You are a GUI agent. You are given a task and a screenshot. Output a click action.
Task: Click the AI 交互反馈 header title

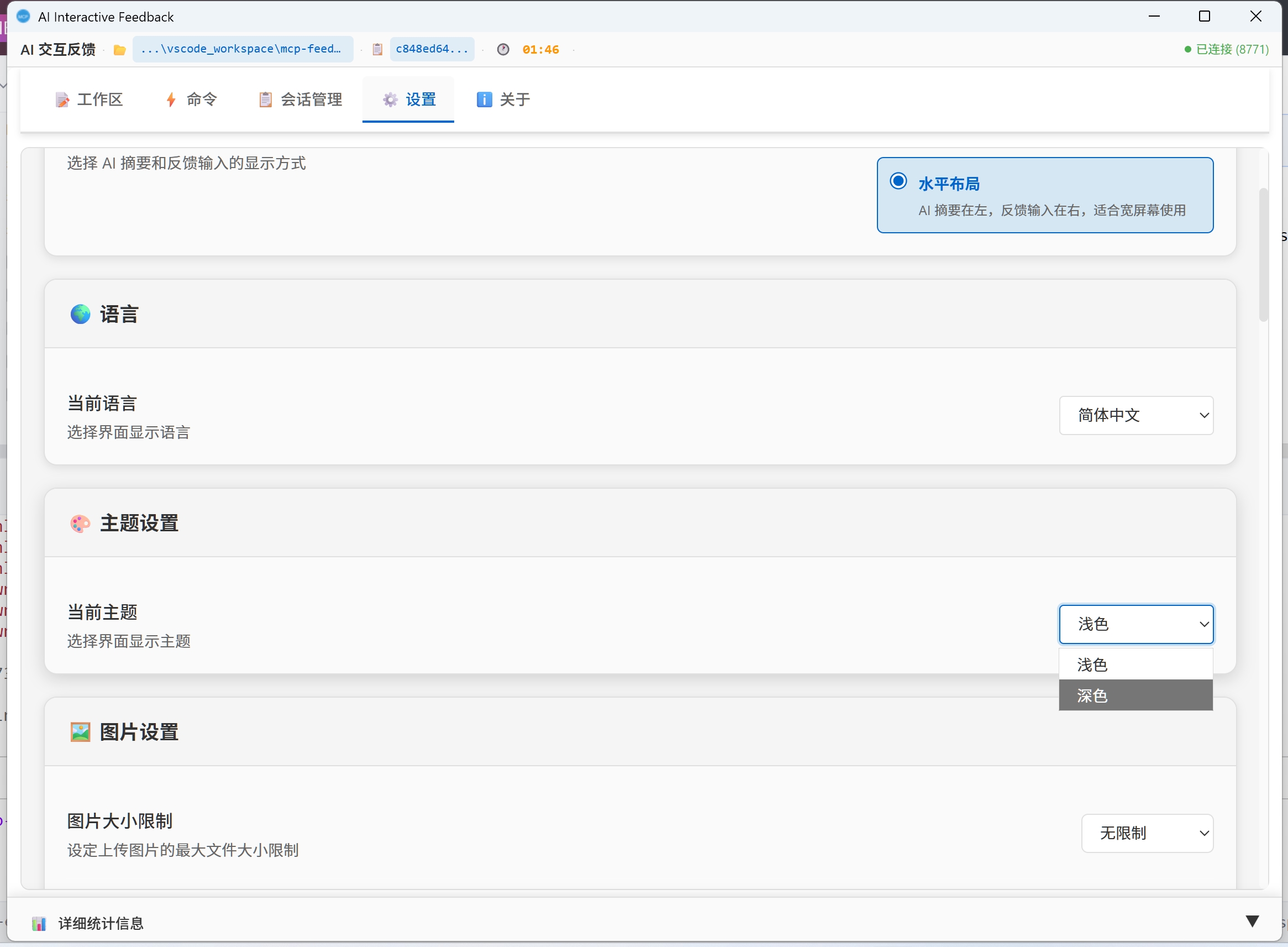(x=58, y=50)
